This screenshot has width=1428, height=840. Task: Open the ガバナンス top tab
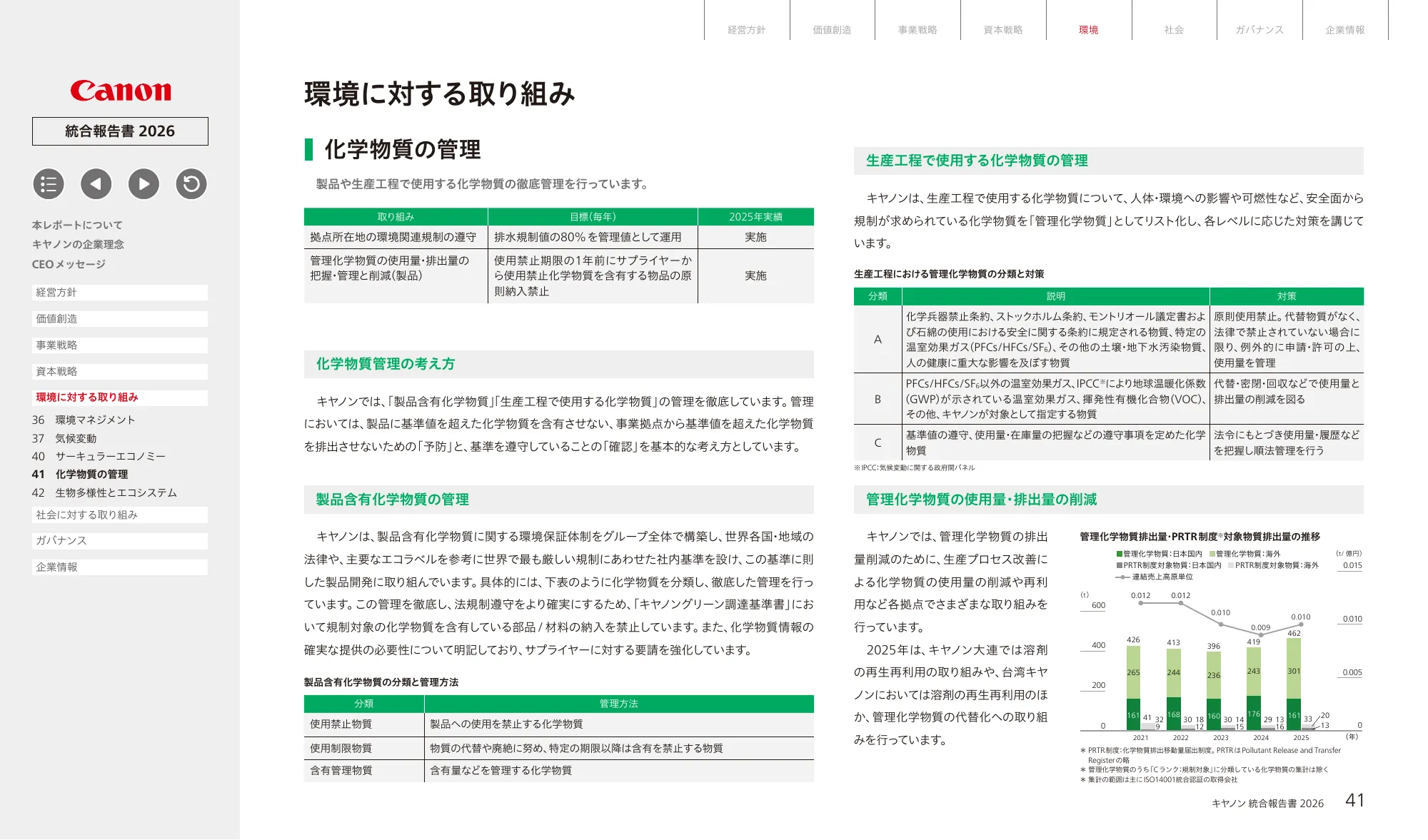(1259, 30)
